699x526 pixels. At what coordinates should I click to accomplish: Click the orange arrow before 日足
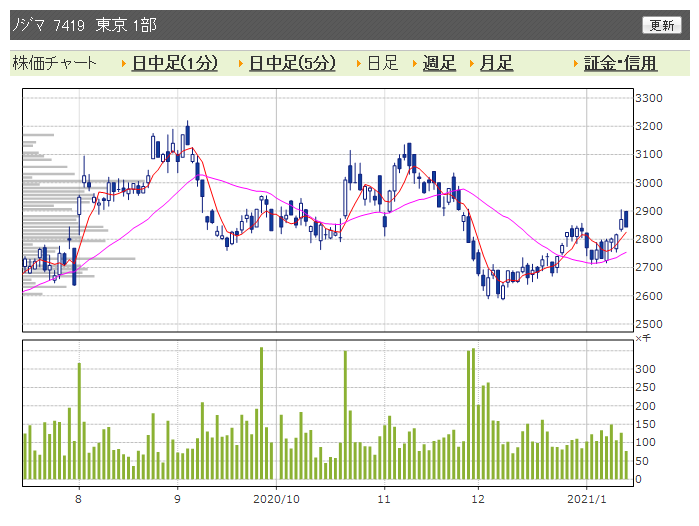359,64
